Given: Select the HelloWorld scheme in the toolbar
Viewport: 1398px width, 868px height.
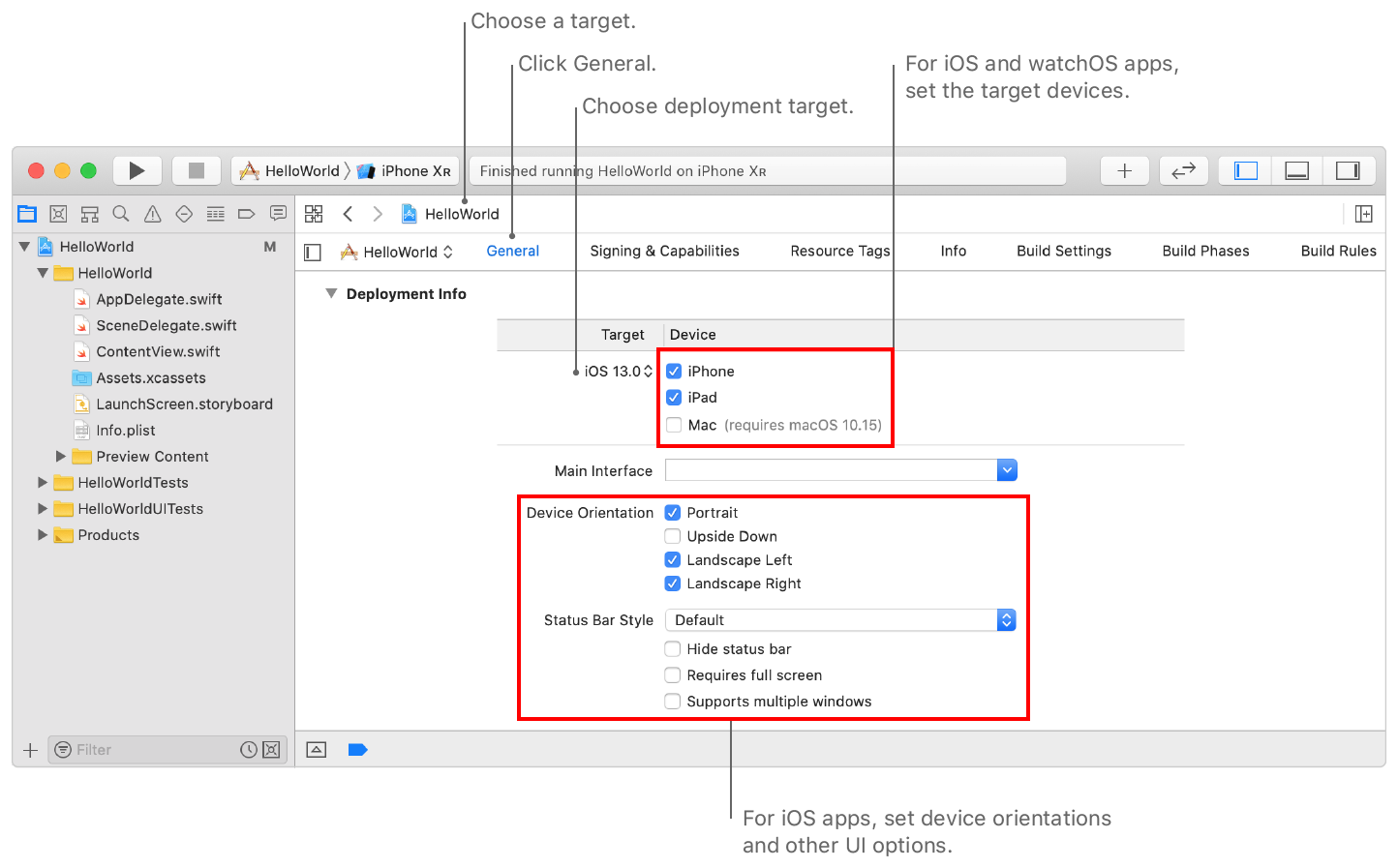Looking at the screenshot, I should [x=289, y=171].
